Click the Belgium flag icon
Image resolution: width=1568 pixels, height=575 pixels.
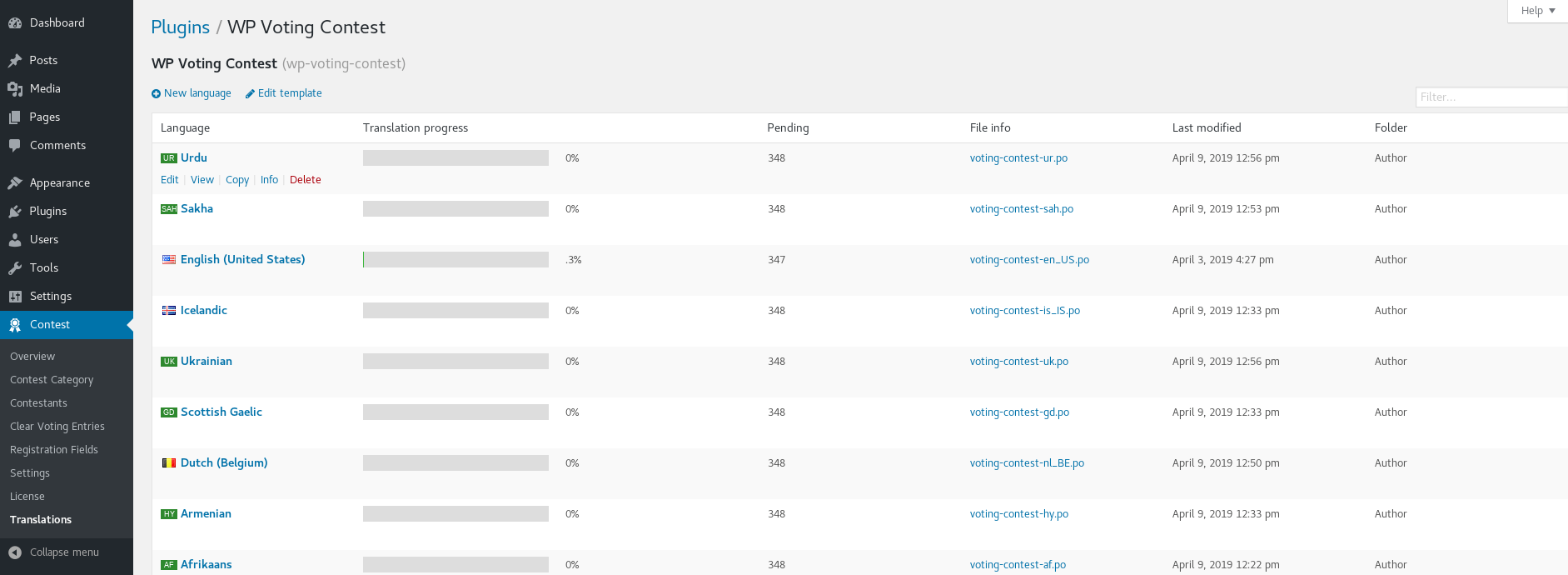(169, 463)
